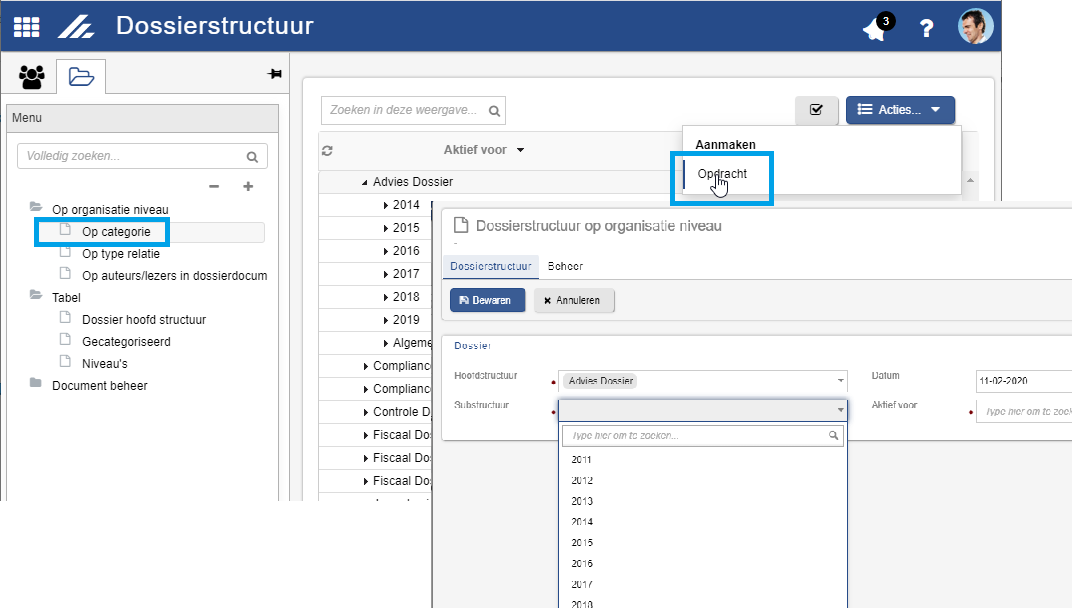Click the application logo in header

pyautogui.click(x=76, y=27)
